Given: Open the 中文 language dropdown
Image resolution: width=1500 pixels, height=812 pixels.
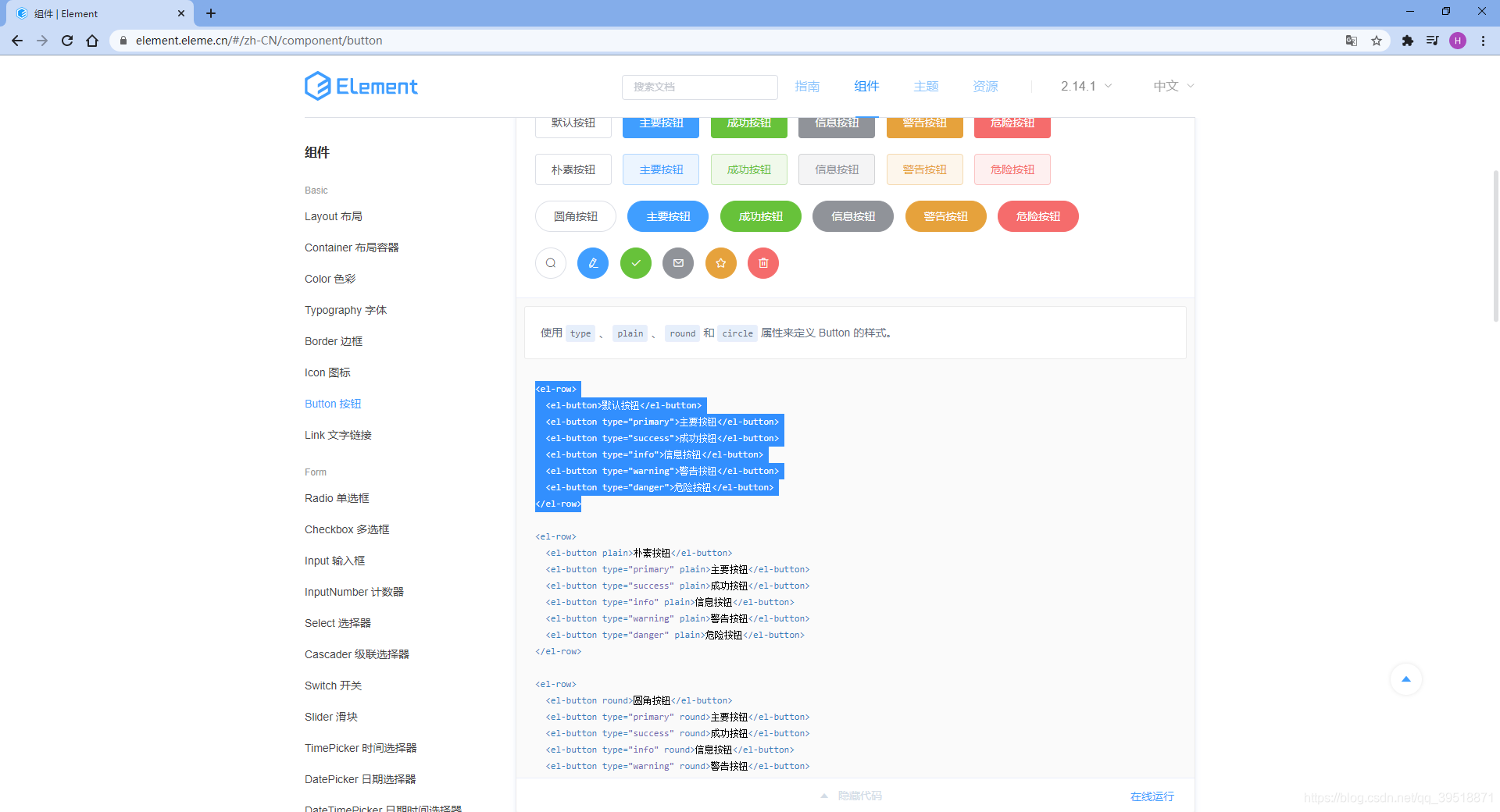Looking at the screenshot, I should pyautogui.click(x=1173, y=86).
